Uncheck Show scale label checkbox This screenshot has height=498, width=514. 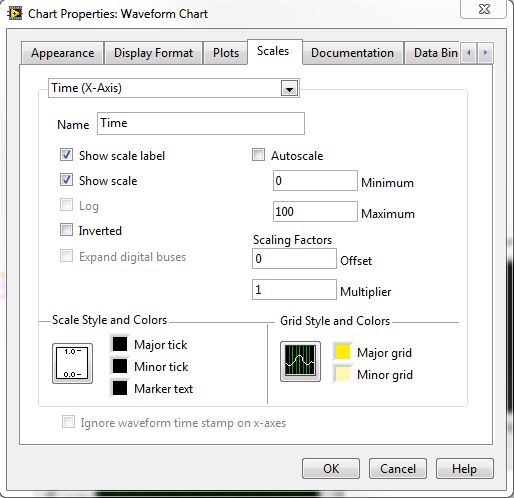pos(66,155)
